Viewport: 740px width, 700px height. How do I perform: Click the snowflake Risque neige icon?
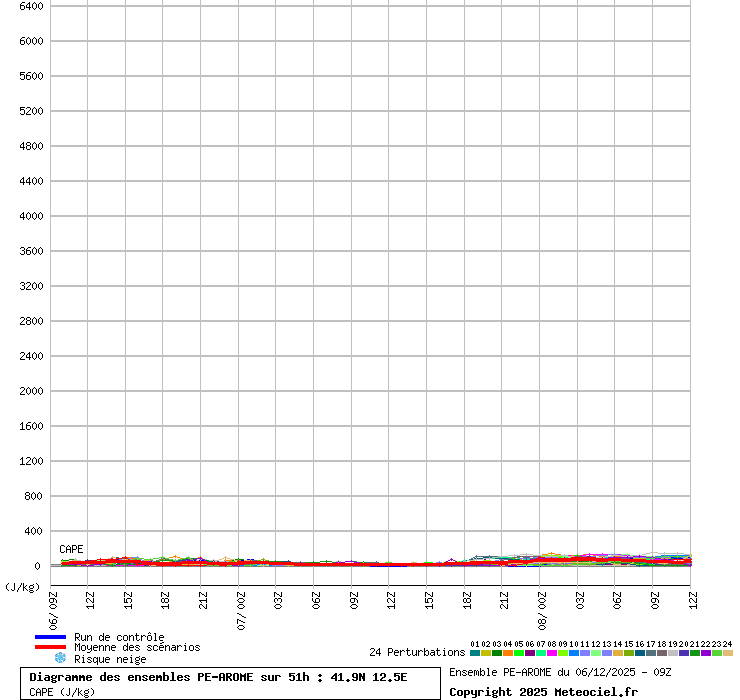coord(60,658)
